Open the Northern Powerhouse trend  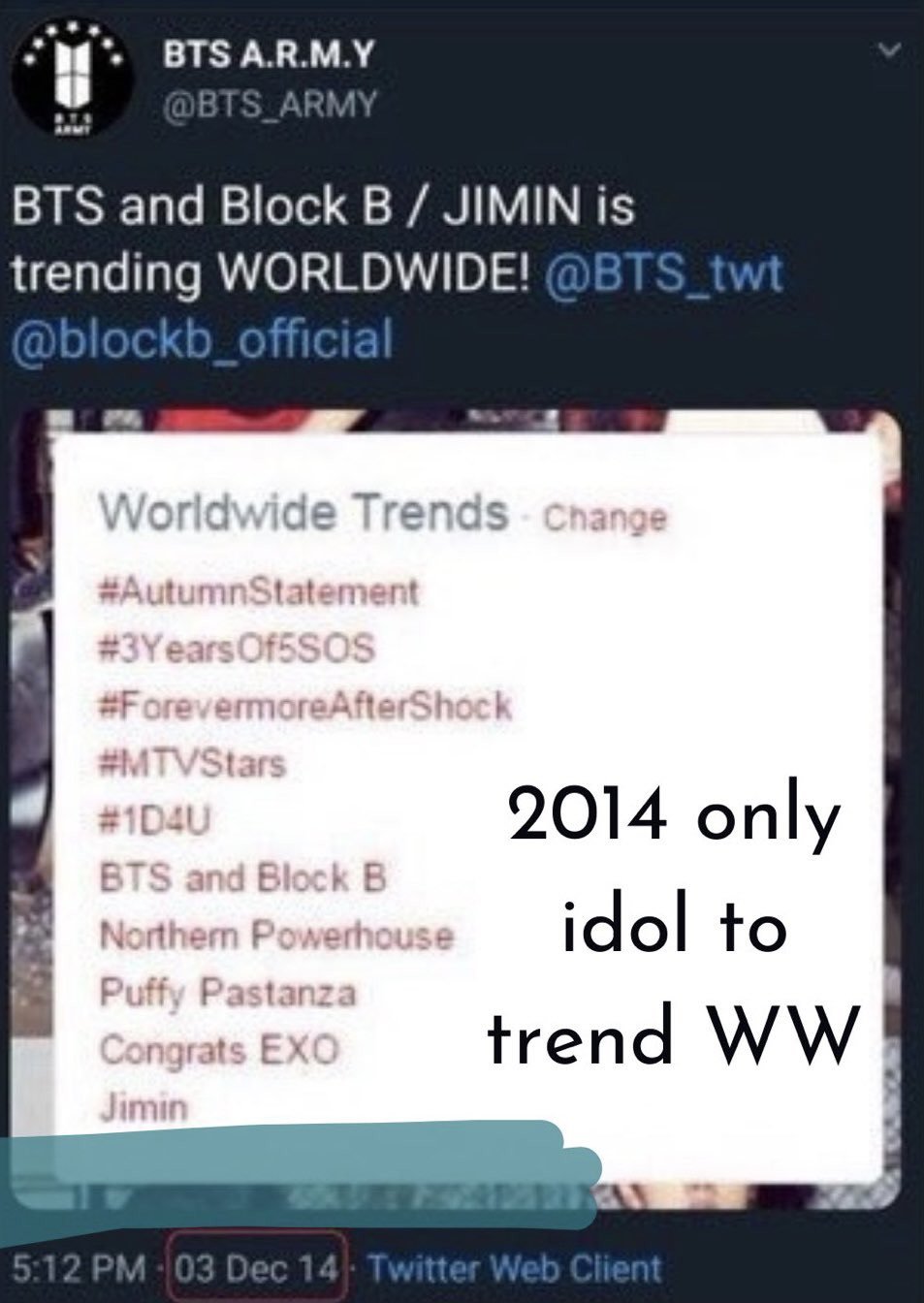276,936
